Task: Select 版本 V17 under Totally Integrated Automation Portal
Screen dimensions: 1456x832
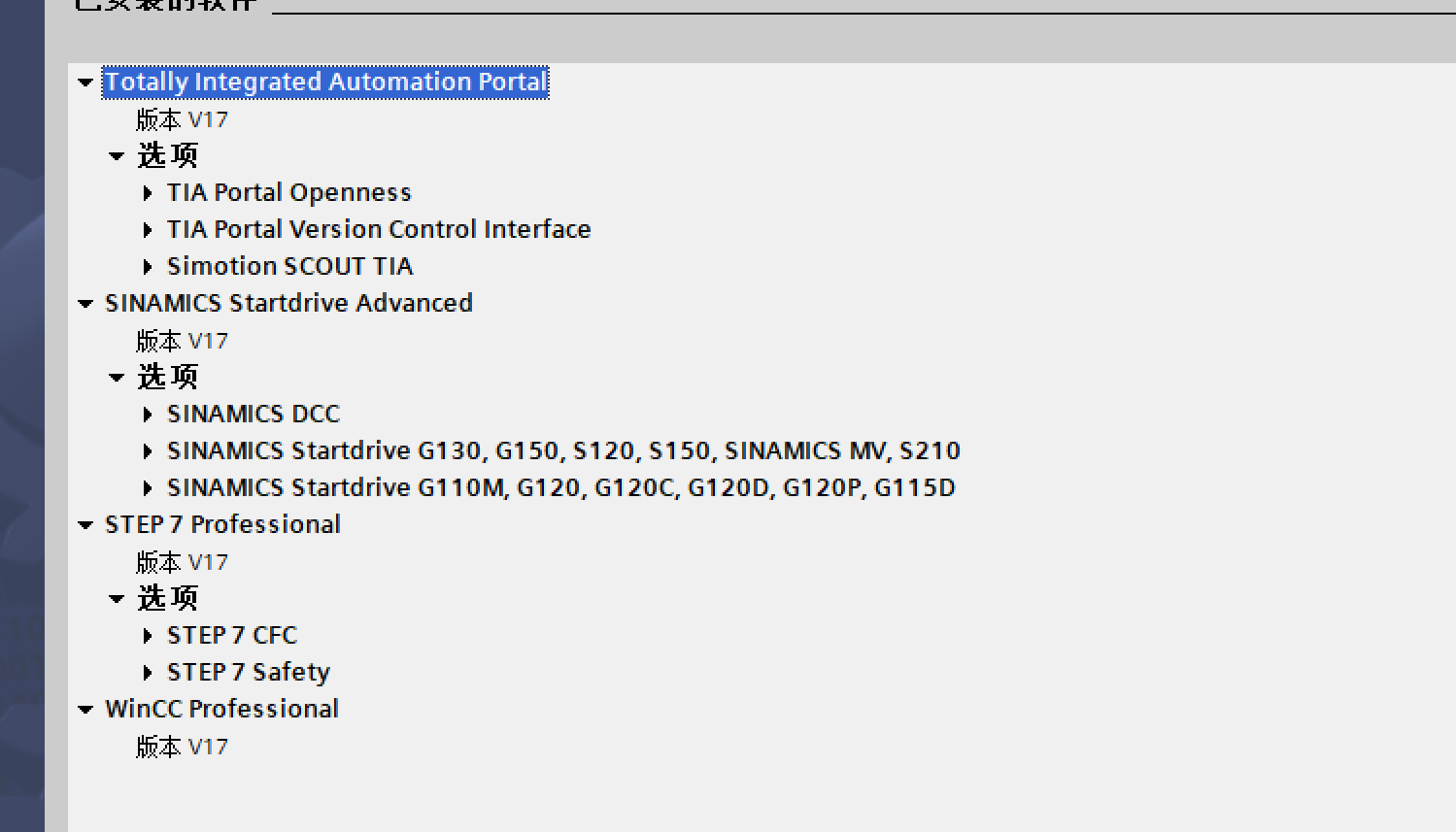Action: (x=182, y=120)
